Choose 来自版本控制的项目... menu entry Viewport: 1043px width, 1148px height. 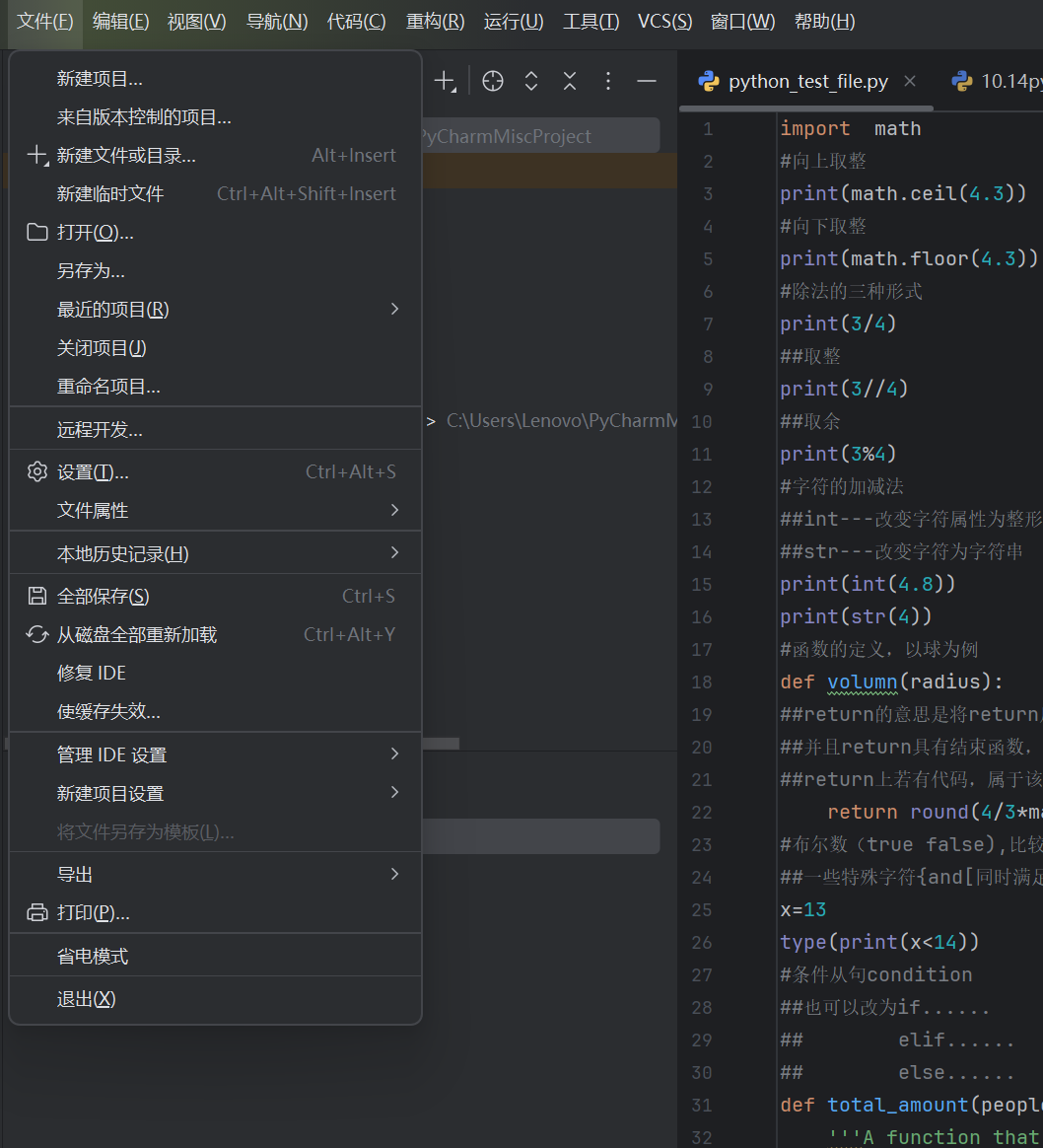(215, 117)
